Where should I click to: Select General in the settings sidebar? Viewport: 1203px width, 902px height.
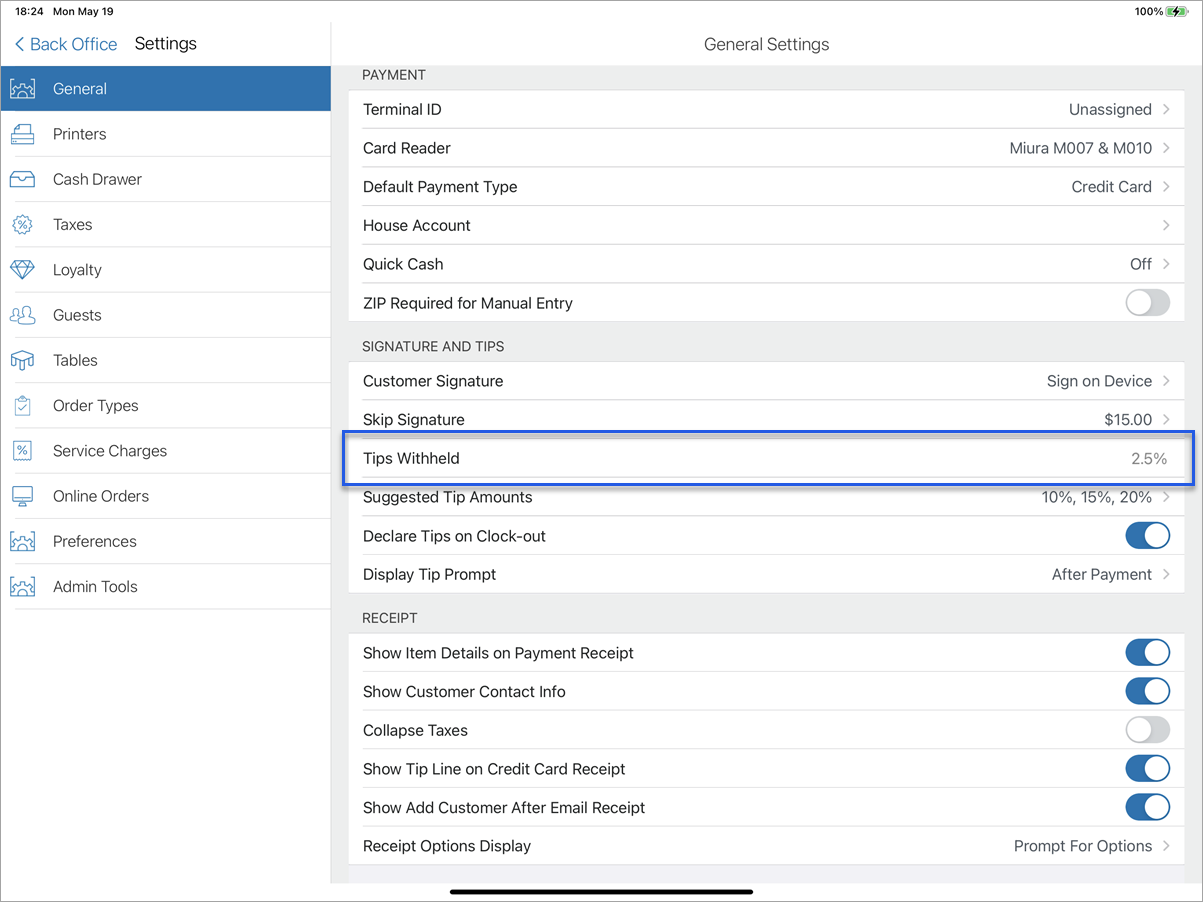pos(166,89)
